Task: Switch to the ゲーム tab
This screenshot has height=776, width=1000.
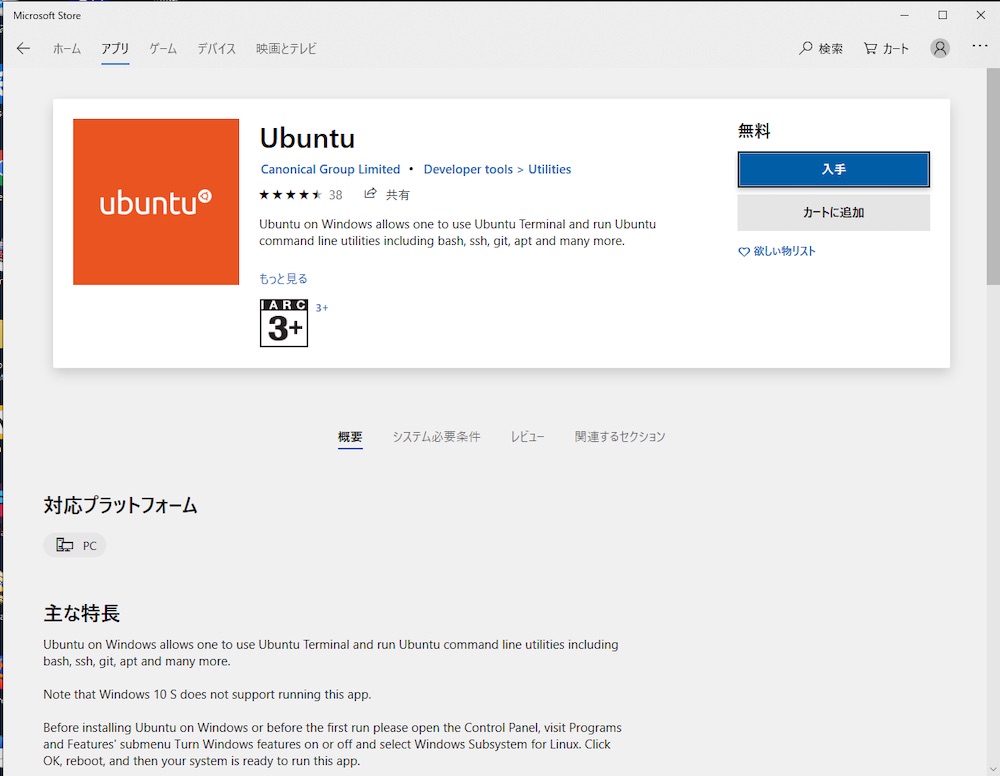Action: click(x=163, y=48)
